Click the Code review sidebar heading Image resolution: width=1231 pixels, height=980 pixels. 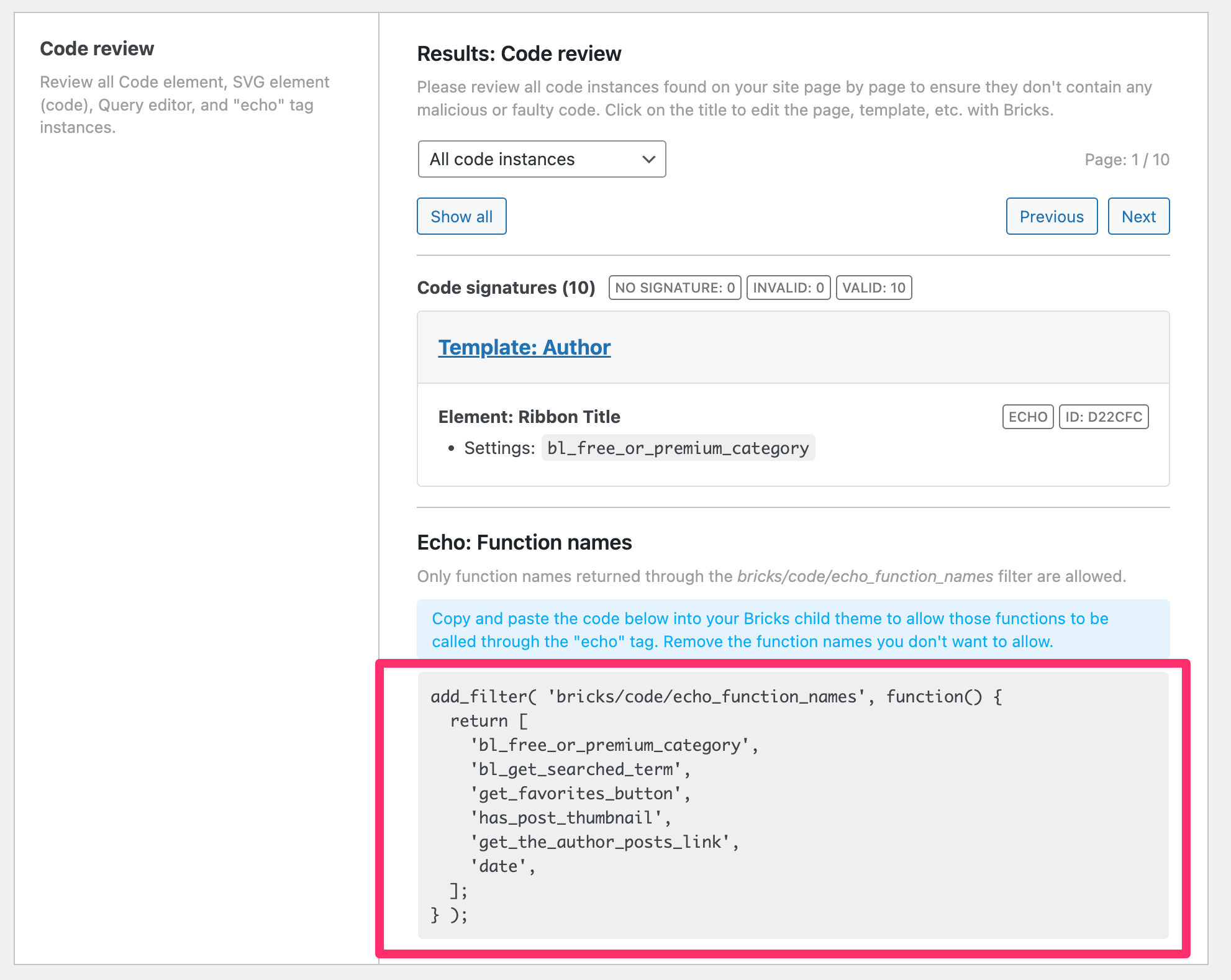[x=97, y=48]
